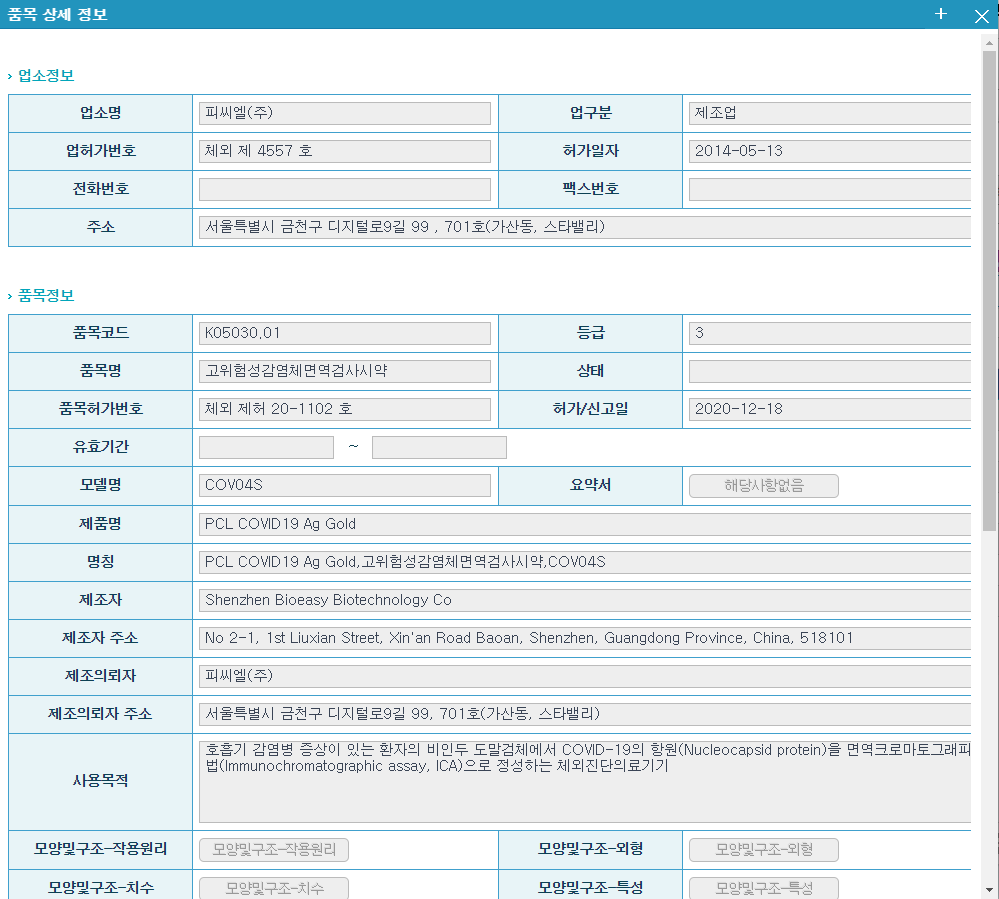Click the 업소명 label cell
The width and height of the screenshot is (999, 899).
101,113
